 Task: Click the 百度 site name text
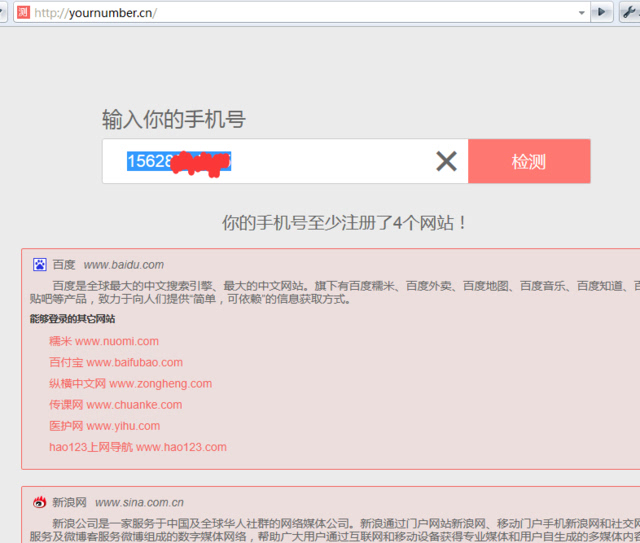(64, 265)
